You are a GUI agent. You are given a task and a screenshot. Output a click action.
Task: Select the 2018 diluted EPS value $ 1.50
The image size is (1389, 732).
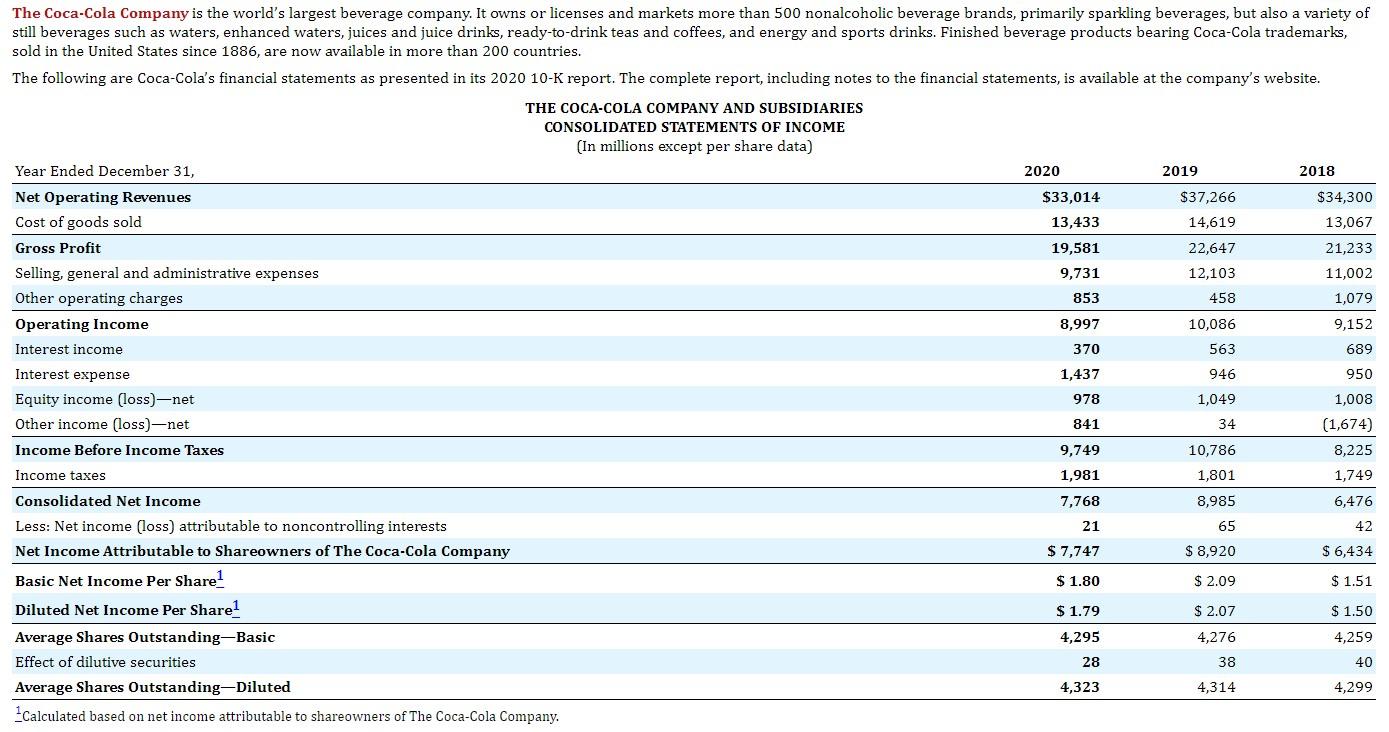click(x=1352, y=610)
